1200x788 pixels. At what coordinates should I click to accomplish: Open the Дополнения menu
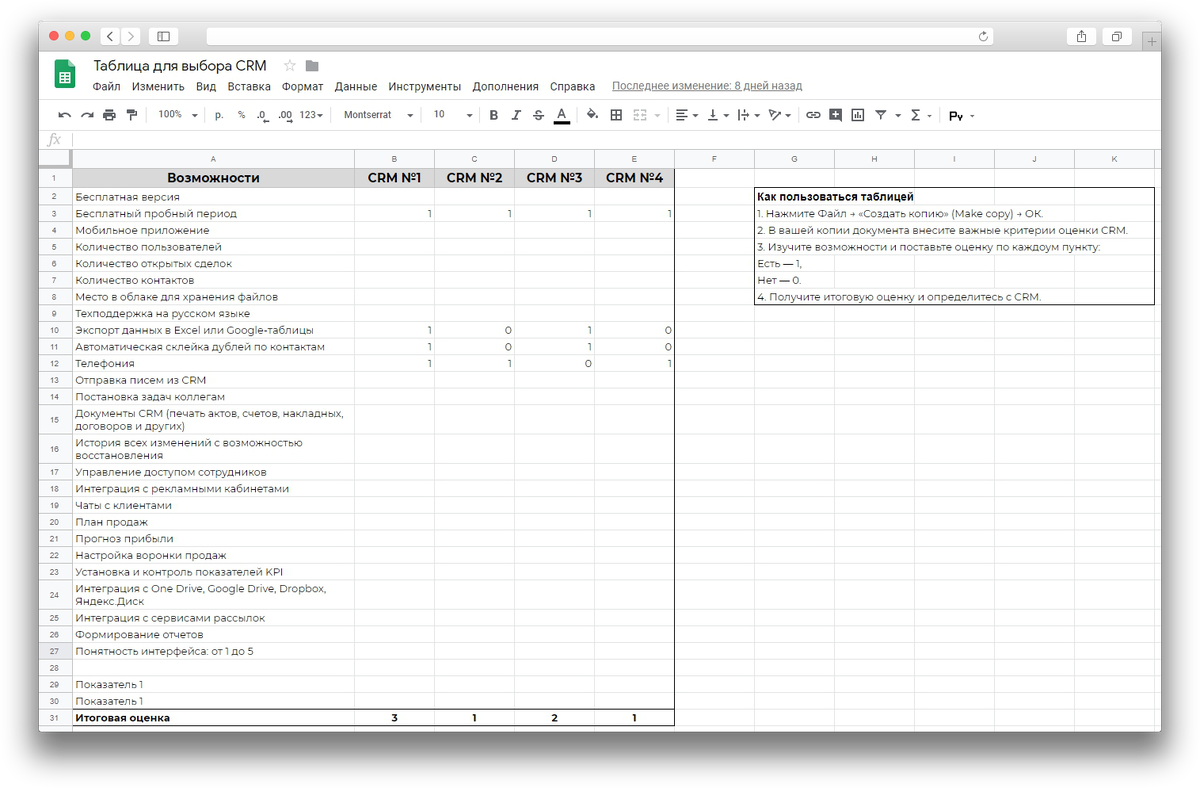[x=505, y=87]
